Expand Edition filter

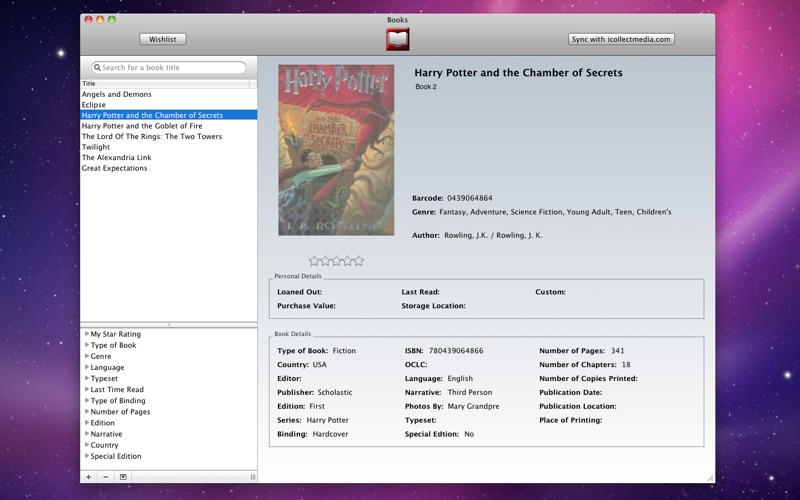pyautogui.click(x=87, y=422)
